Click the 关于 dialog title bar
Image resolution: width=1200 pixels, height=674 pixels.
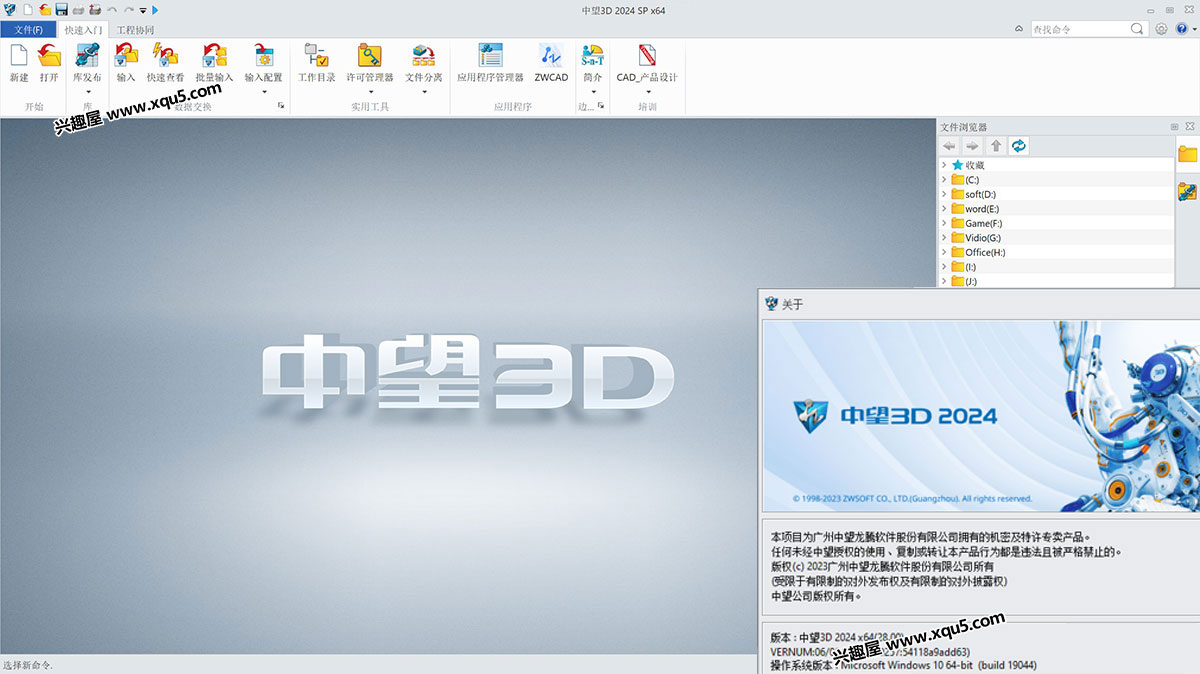point(980,304)
